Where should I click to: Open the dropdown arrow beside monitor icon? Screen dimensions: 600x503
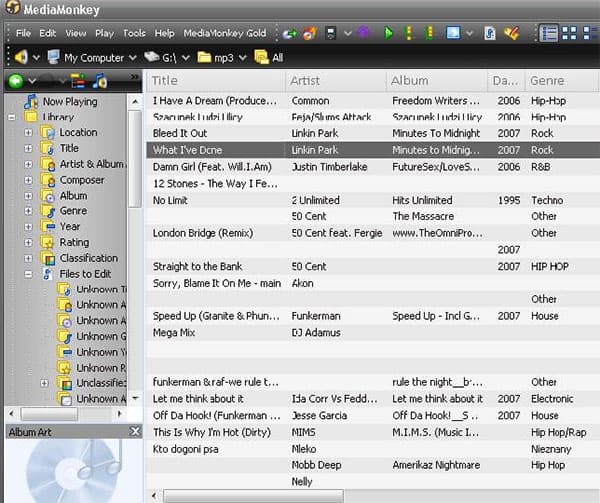470,34
